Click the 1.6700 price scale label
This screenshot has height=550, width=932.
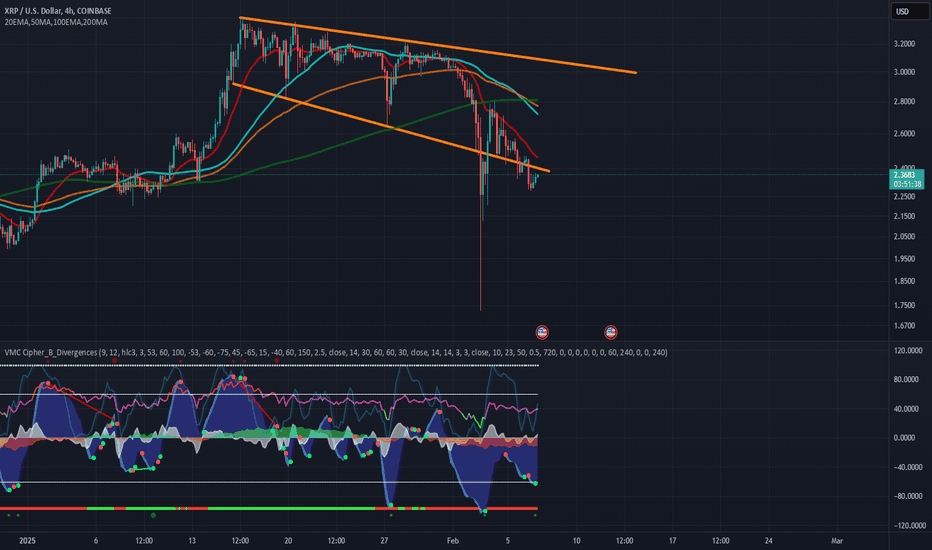(x=904, y=326)
